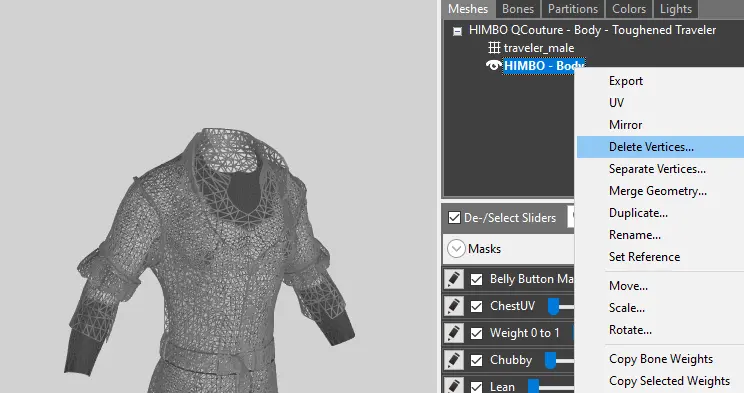
Task: Select Copy Selected Weights menu entry
Action: click(660, 381)
